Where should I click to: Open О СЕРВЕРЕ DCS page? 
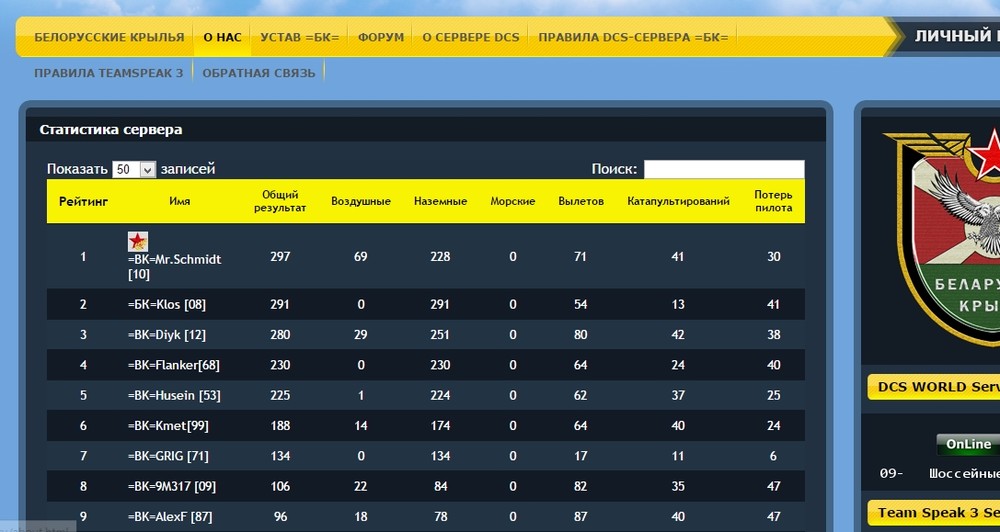click(x=471, y=37)
